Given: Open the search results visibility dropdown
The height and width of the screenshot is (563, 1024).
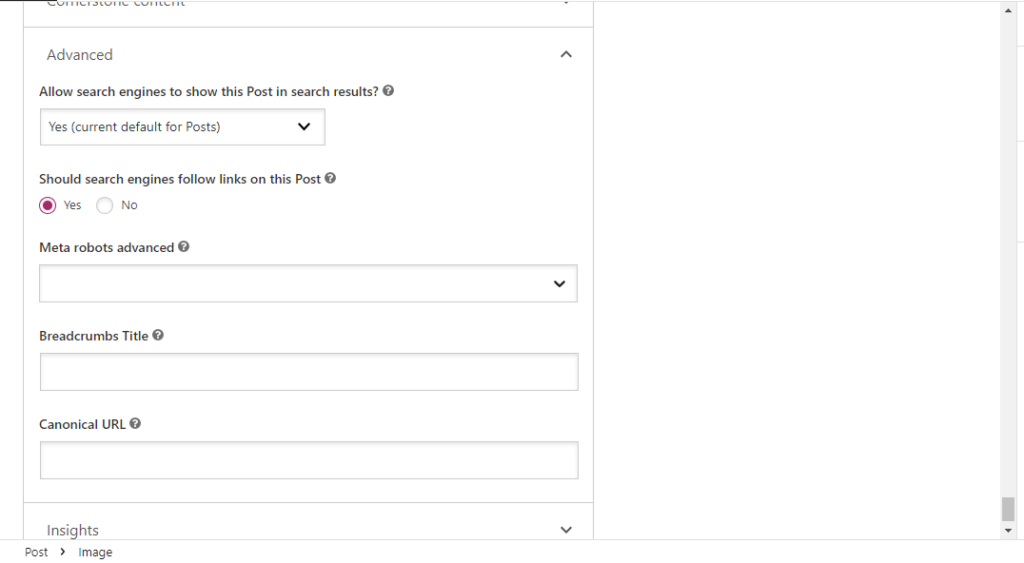Looking at the screenshot, I should click(182, 127).
